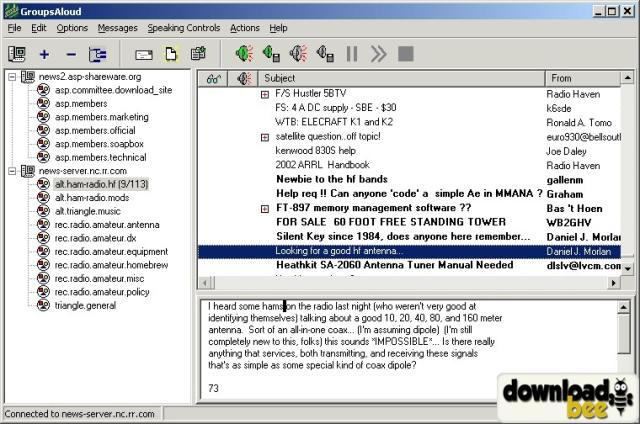640x424 pixels.
Task: Click the message body scrollbar thumb
Action: click(x=624, y=334)
